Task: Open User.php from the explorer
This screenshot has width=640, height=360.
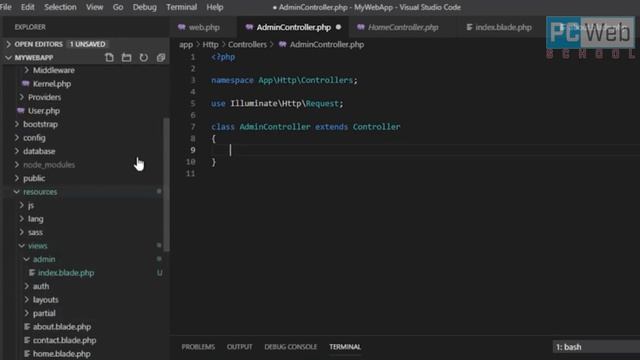Action: 44,111
